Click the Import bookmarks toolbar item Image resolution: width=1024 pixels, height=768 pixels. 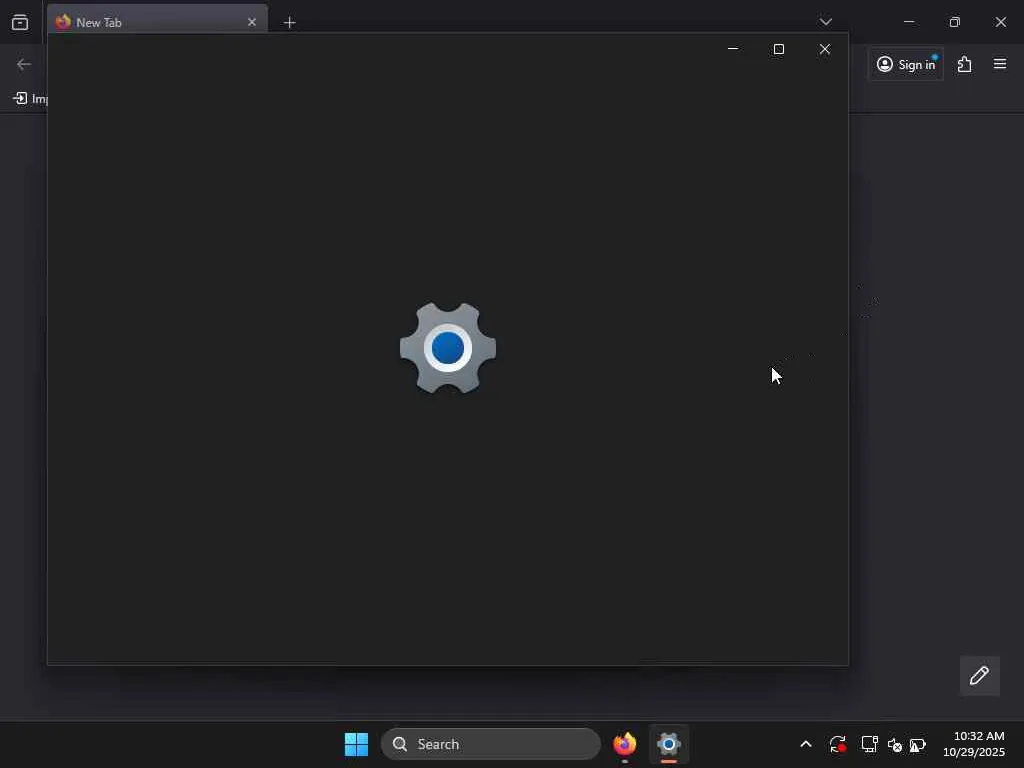30,99
